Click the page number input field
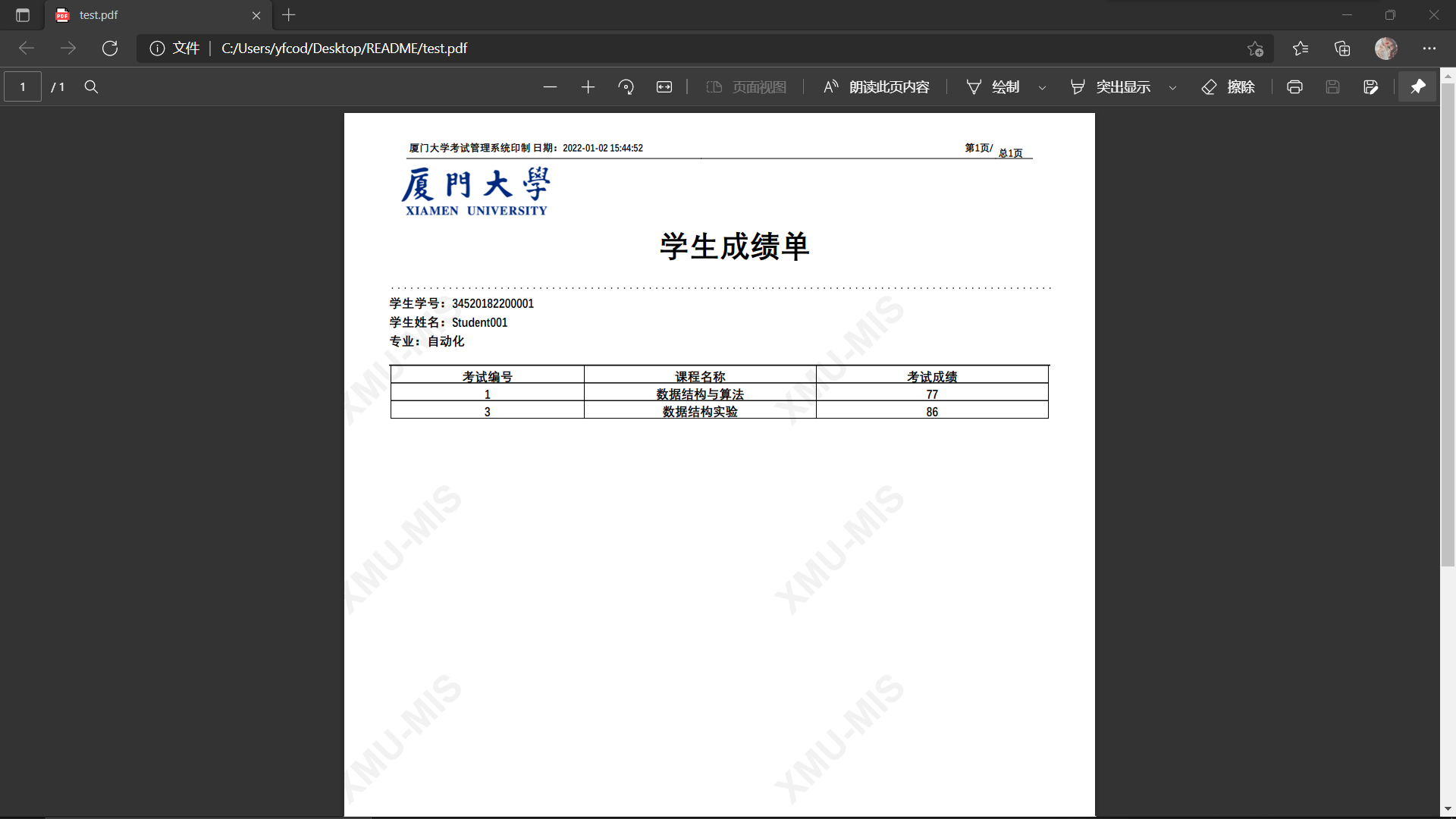Image resolution: width=1456 pixels, height=819 pixels. pyautogui.click(x=23, y=87)
